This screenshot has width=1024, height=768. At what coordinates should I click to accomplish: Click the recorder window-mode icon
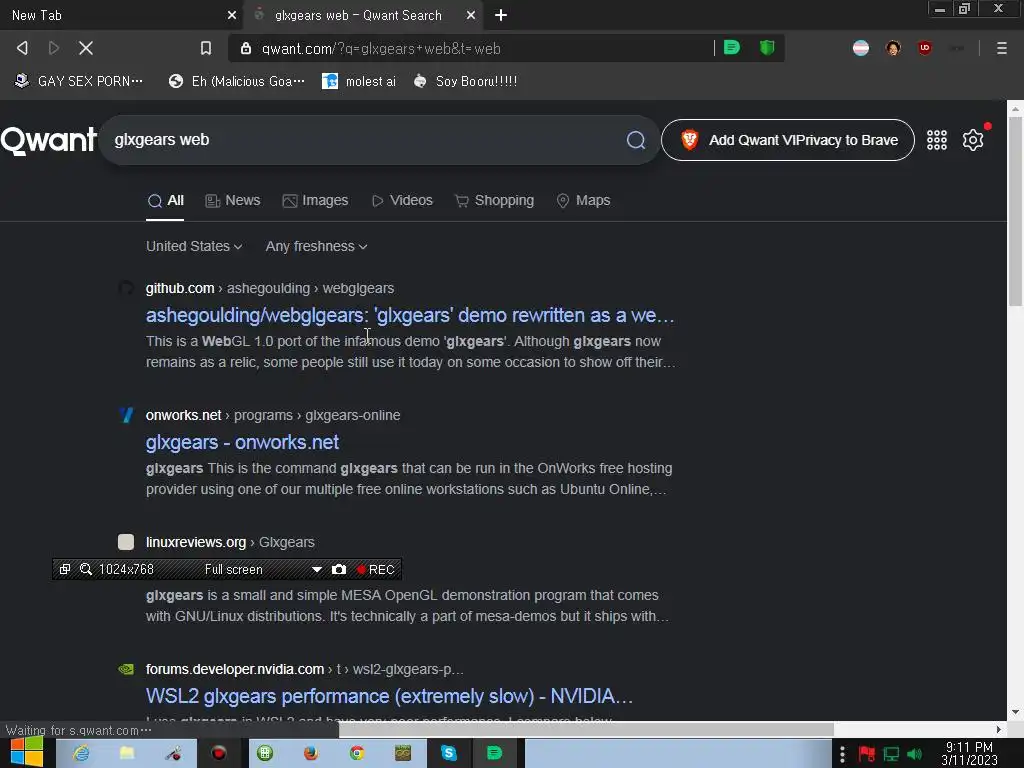point(65,569)
